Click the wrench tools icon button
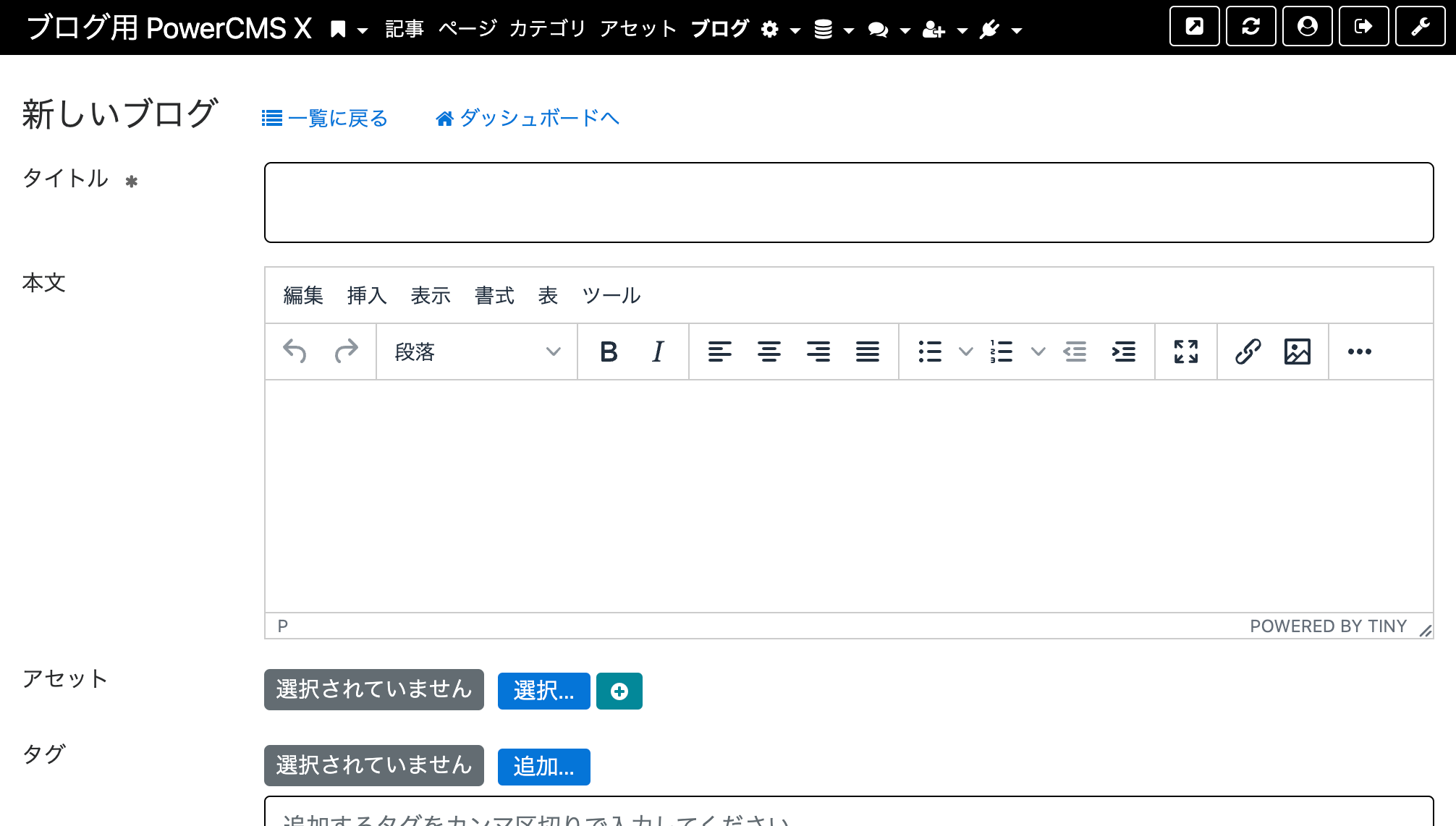The height and width of the screenshot is (826, 1456). coord(1421,27)
